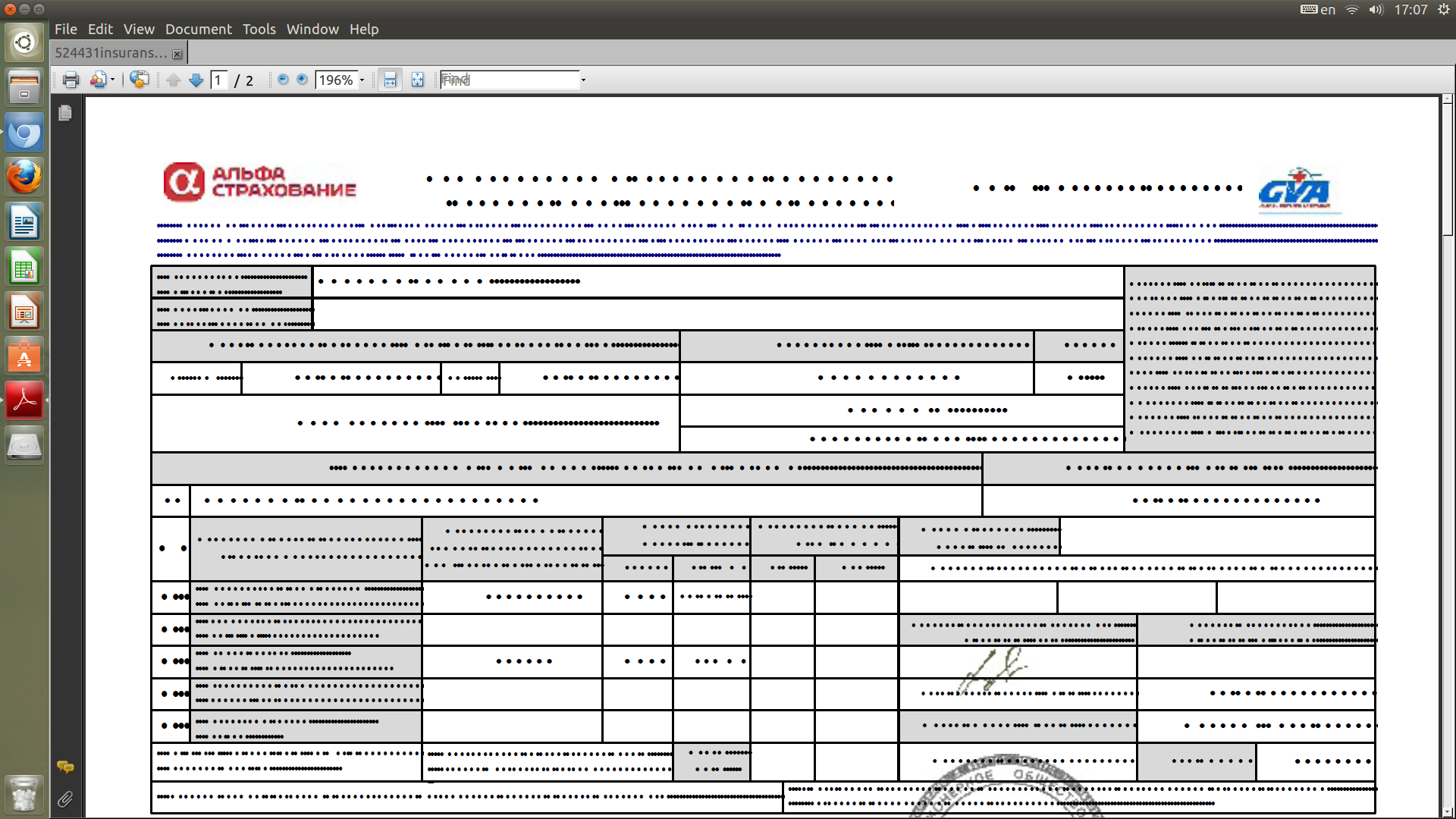This screenshot has height=819, width=1456.
Task: Click the Find search field
Action: pos(510,80)
